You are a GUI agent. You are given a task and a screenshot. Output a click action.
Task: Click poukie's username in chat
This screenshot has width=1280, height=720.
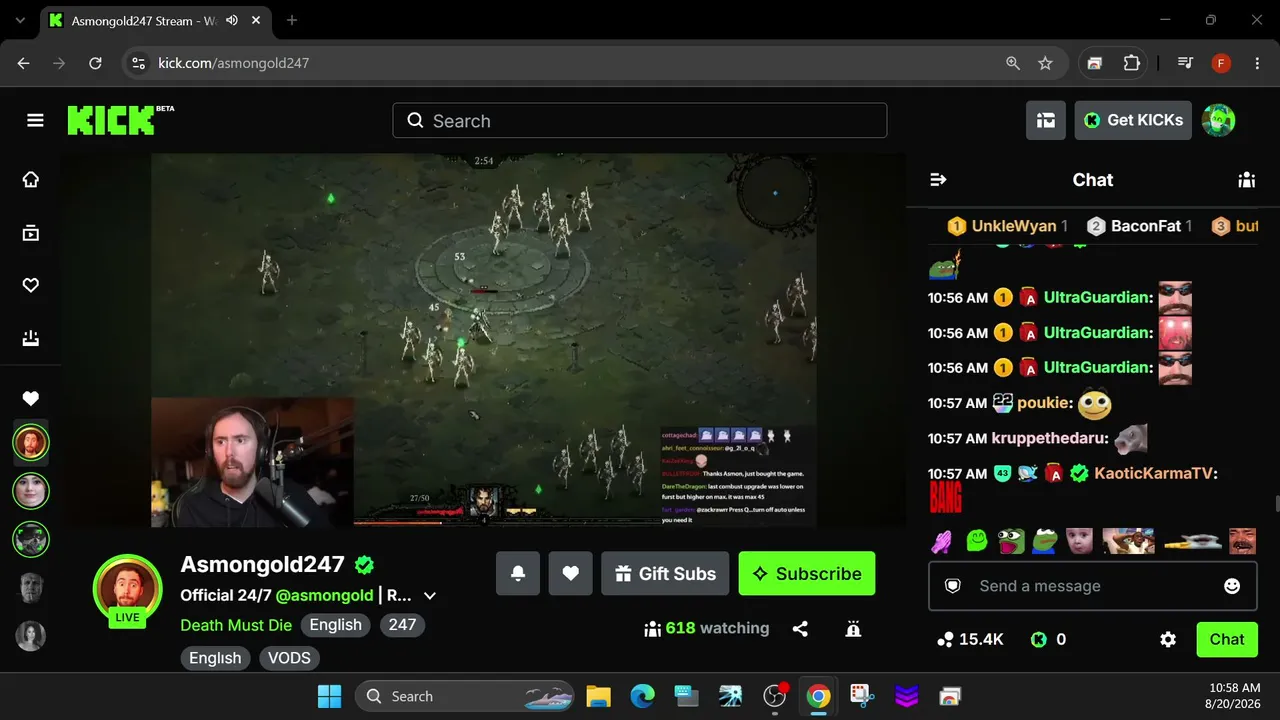(1044, 403)
